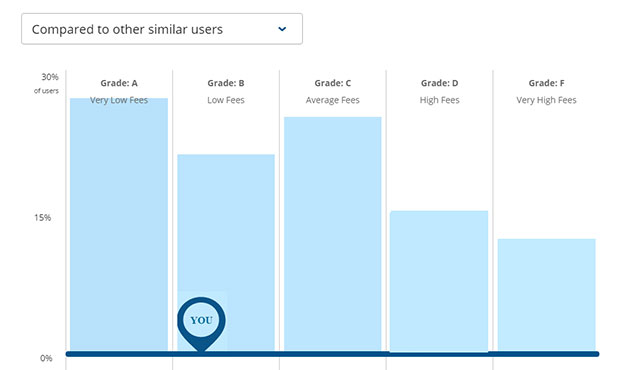Select the Grade: F column header

tap(546, 83)
